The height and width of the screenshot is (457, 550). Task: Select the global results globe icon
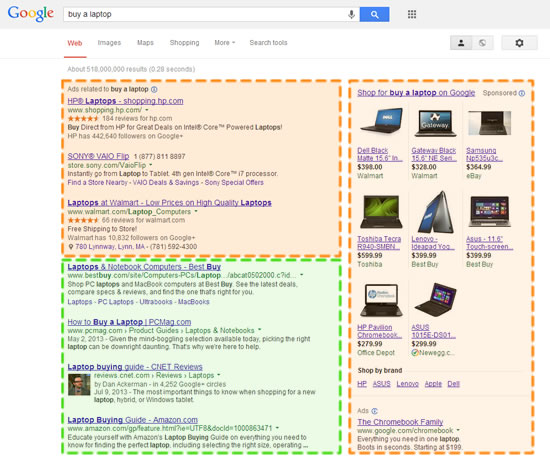[x=483, y=43]
